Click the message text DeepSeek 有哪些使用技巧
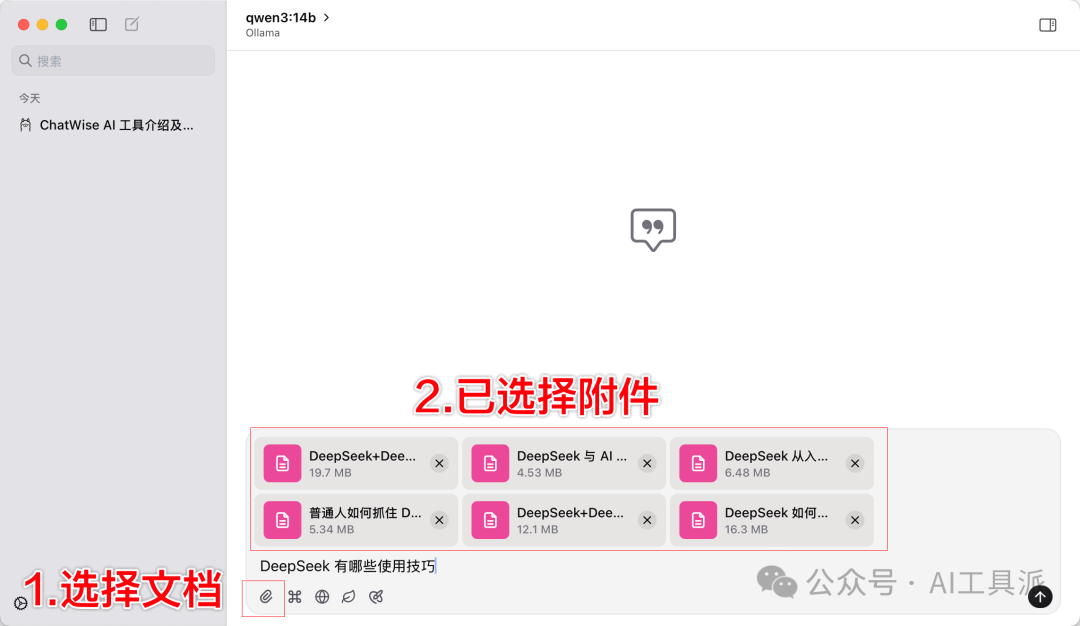 348,566
